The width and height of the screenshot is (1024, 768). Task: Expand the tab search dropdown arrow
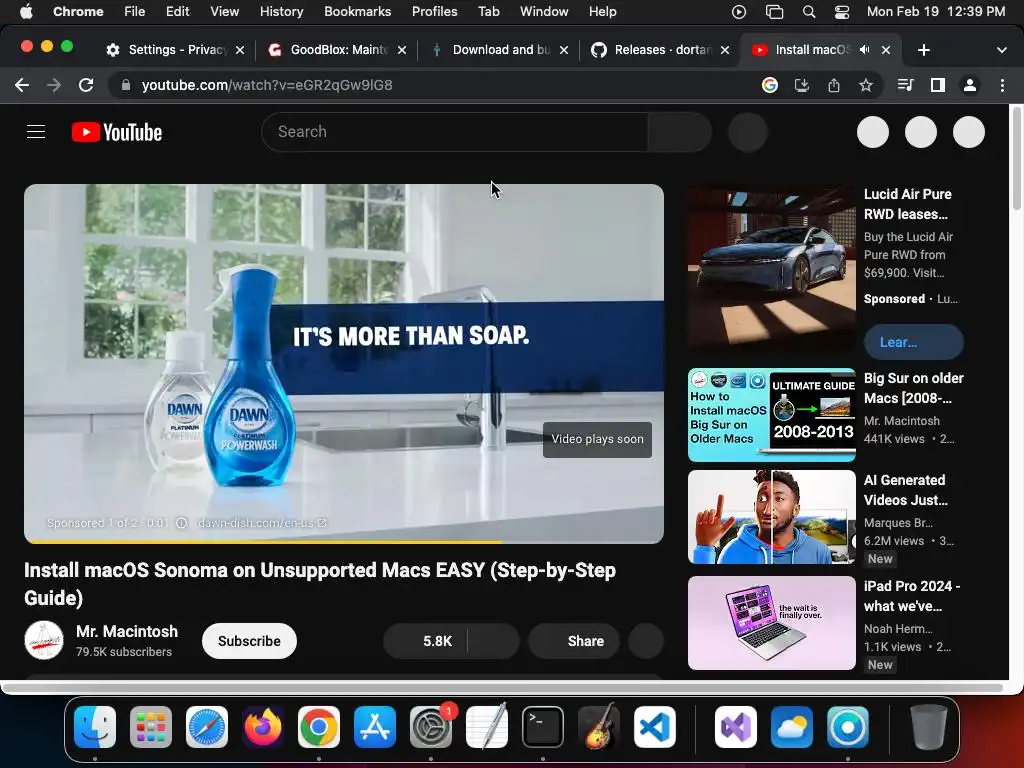[x=1002, y=50]
